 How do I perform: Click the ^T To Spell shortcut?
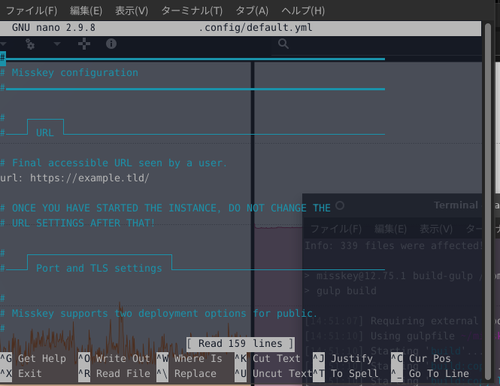pos(346,374)
